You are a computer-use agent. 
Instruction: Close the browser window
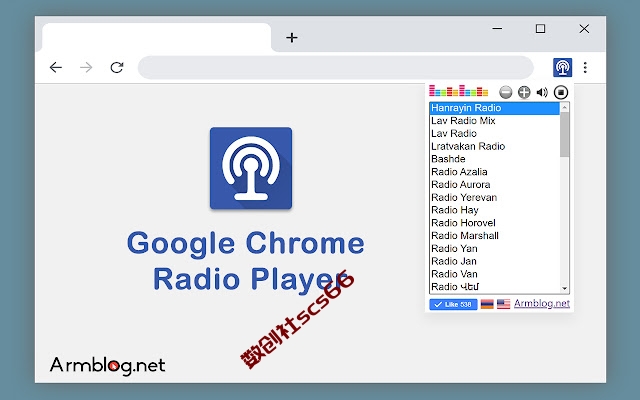[x=584, y=29]
